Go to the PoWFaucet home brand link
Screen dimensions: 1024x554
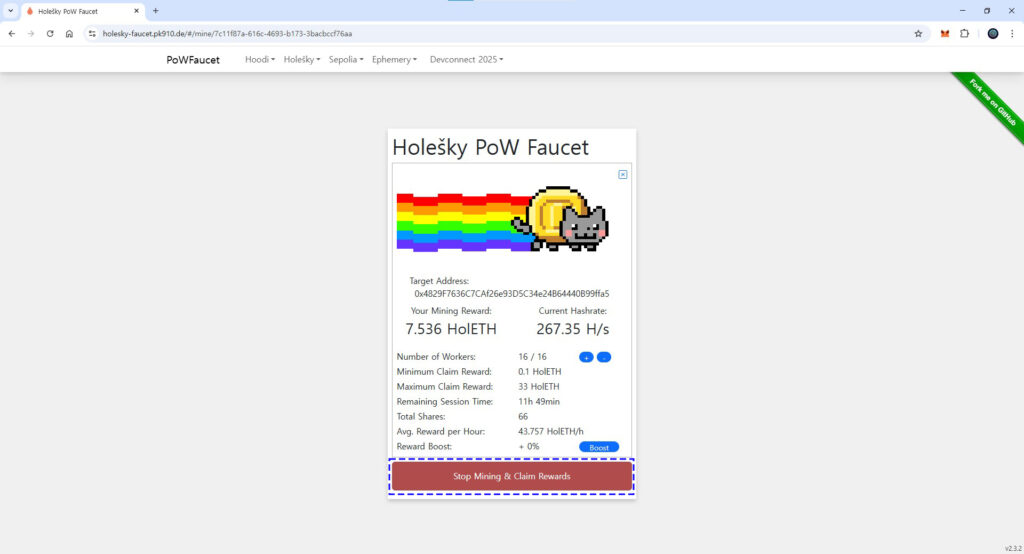(193, 60)
